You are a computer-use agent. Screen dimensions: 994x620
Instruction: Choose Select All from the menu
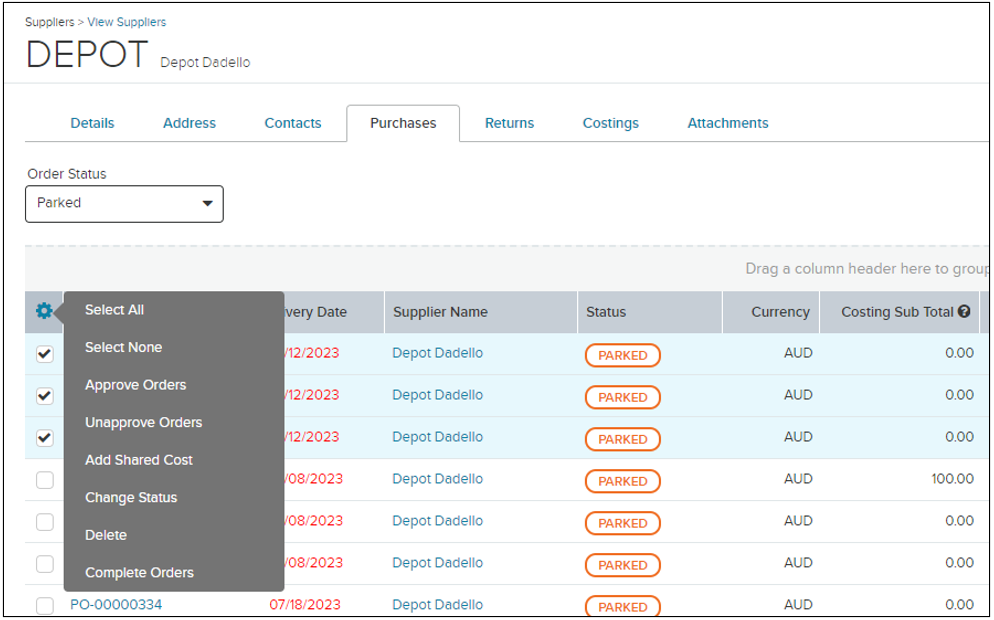coord(115,310)
